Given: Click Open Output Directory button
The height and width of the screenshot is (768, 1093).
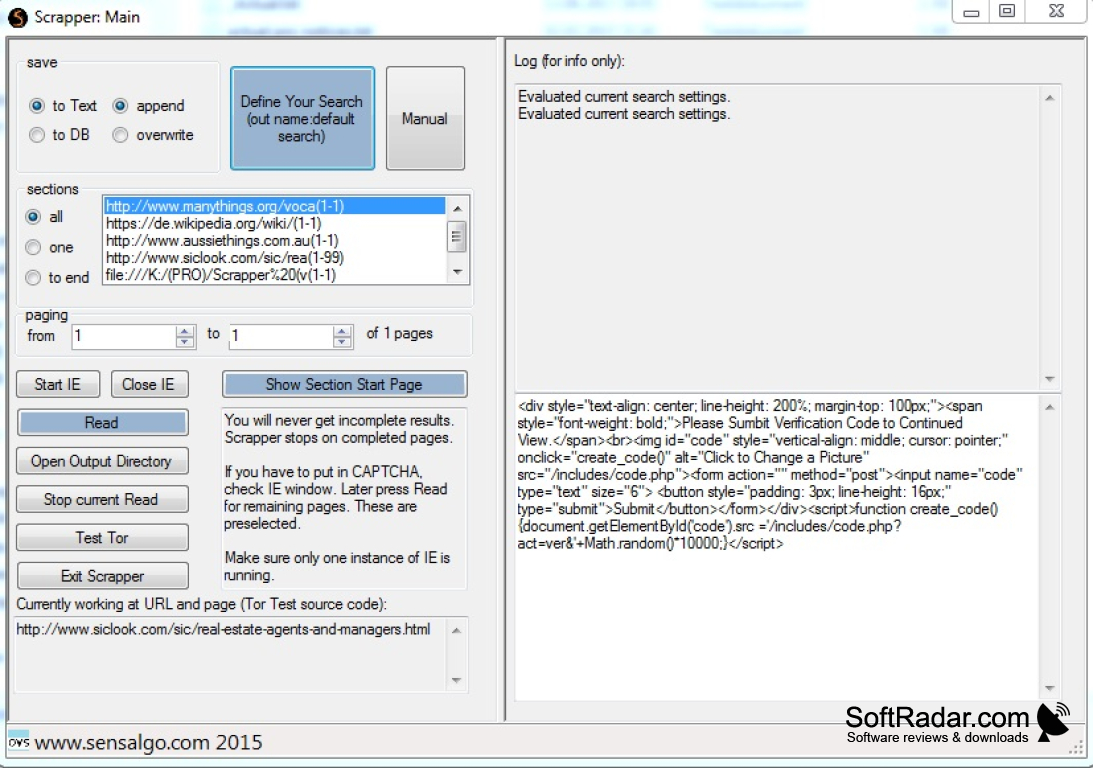Looking at the screenshot, I should point(102,461).
